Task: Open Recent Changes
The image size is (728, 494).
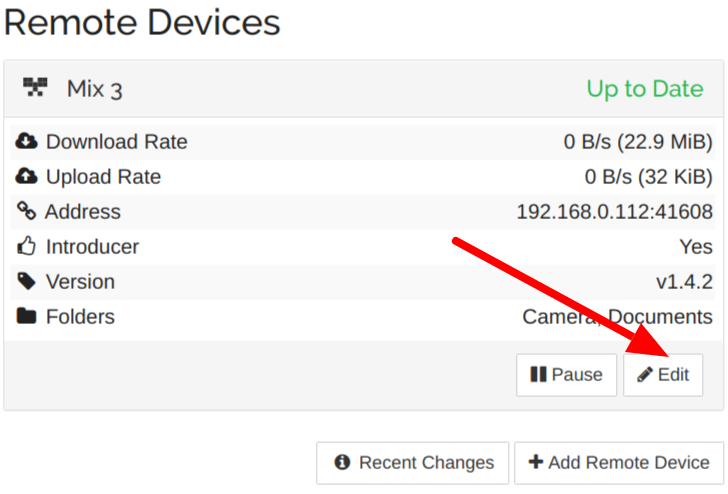Action: click(x=412, y=463)
